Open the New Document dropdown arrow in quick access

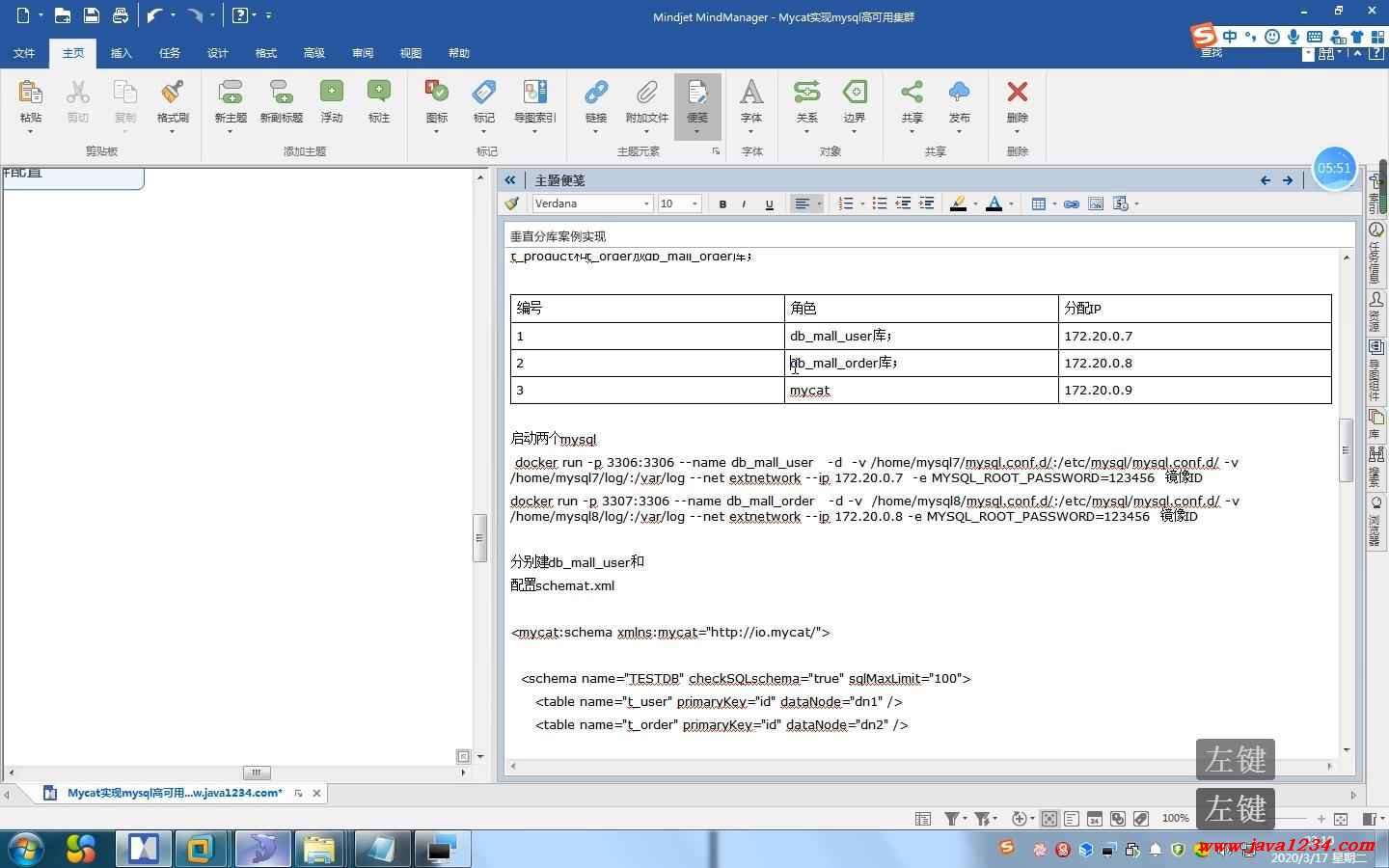[41, 14]
